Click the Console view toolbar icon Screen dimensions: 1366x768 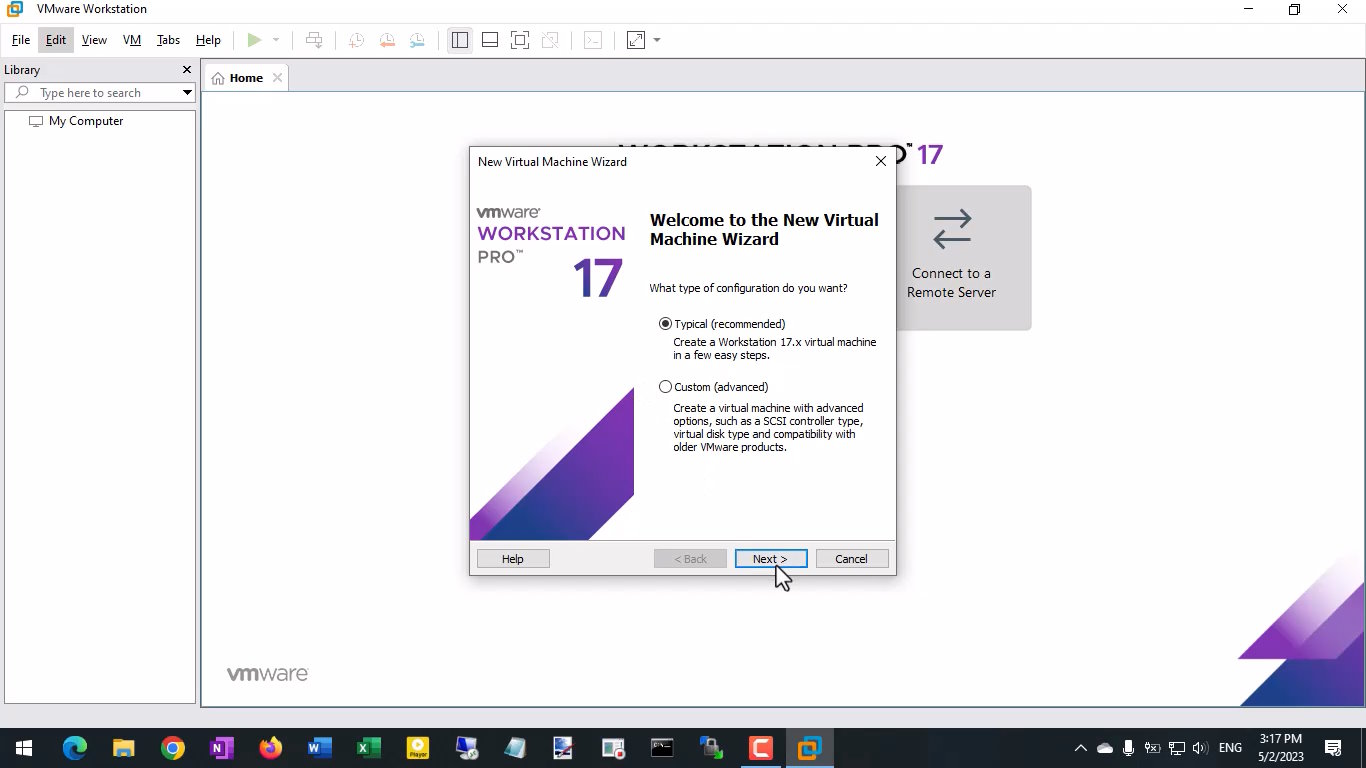click(x=593, y=40)
